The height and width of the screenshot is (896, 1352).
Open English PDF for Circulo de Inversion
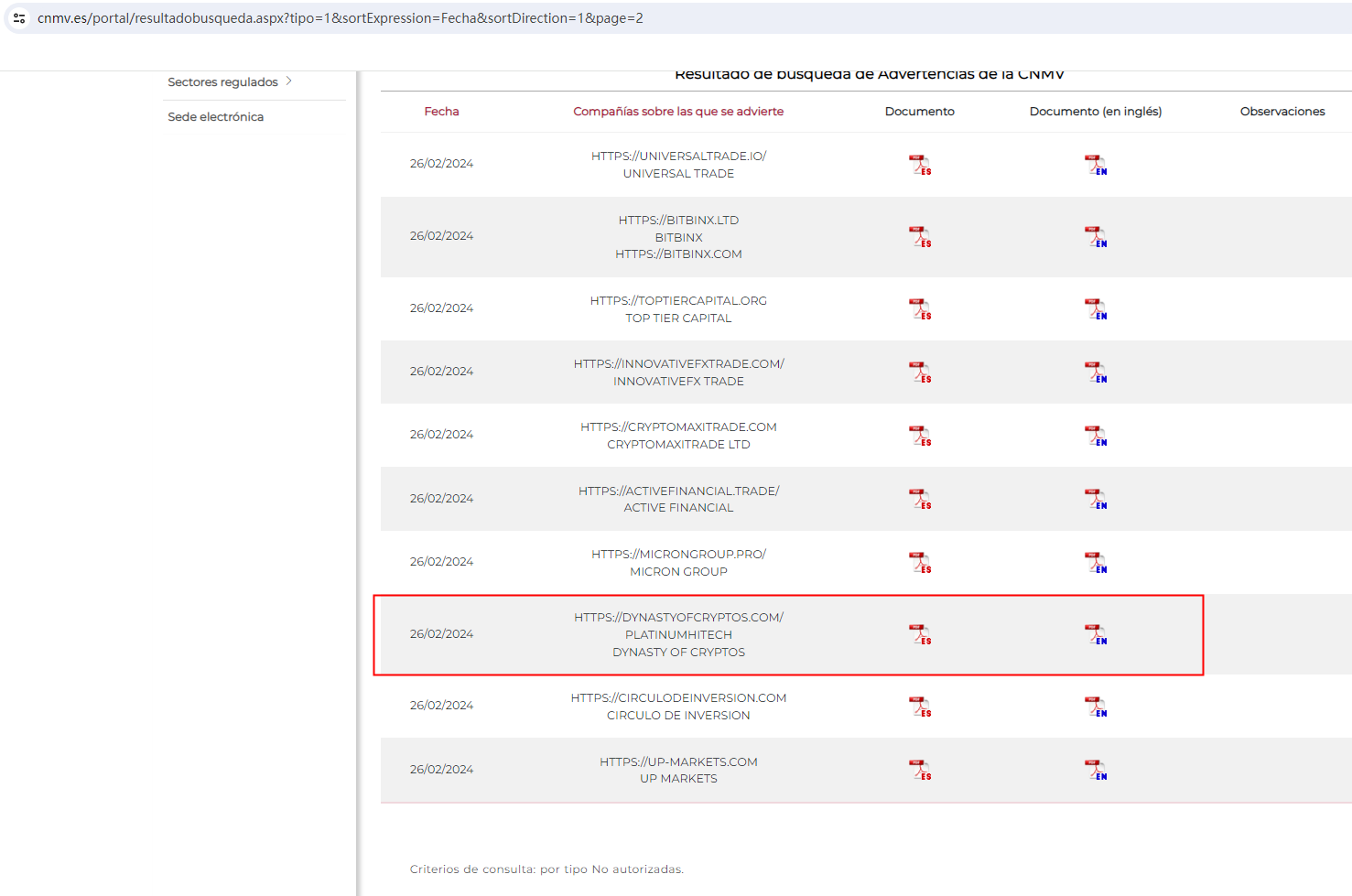click(1096, 707)
